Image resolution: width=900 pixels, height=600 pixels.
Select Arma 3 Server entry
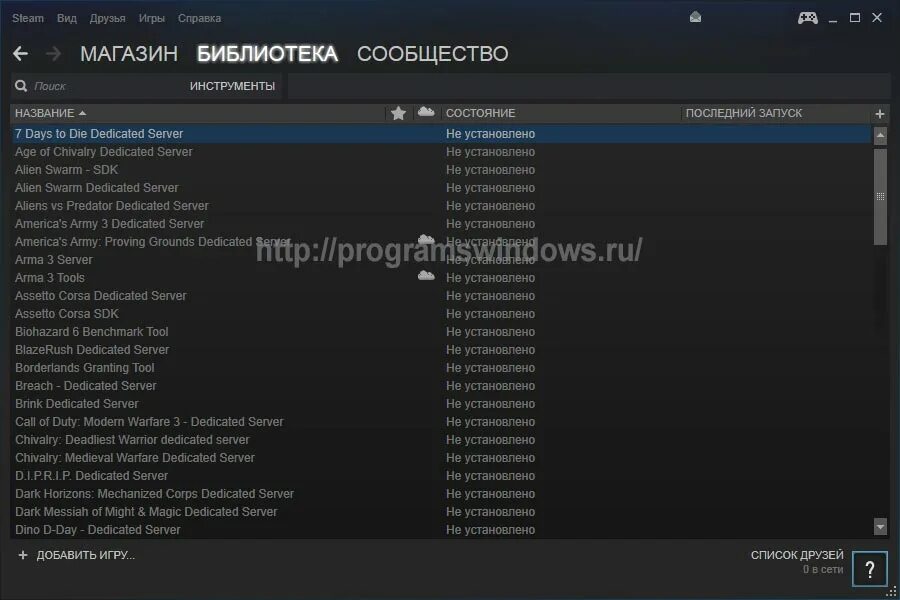[441, 260]
